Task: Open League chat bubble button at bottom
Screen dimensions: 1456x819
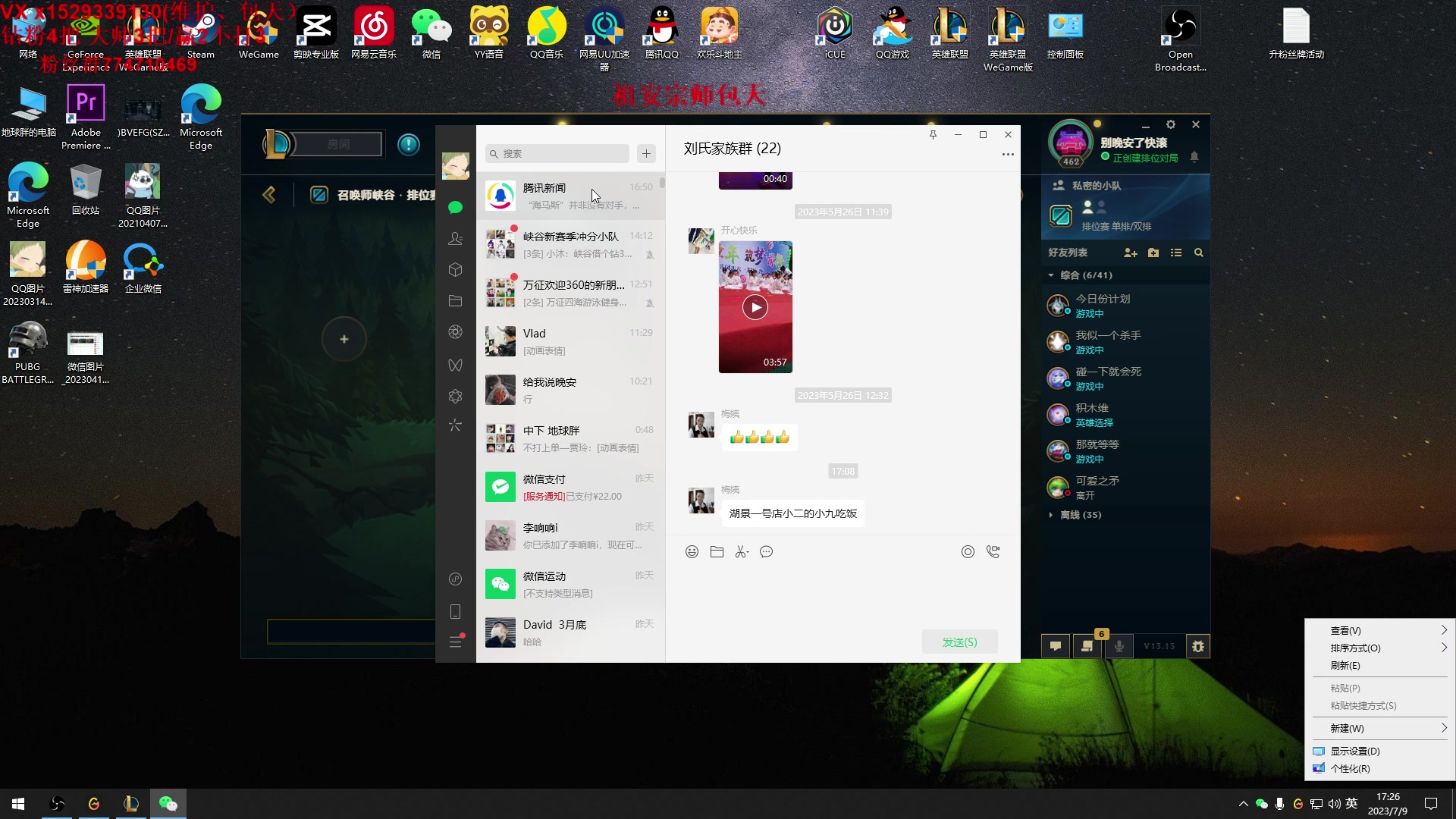Action: coord(1055,646)
